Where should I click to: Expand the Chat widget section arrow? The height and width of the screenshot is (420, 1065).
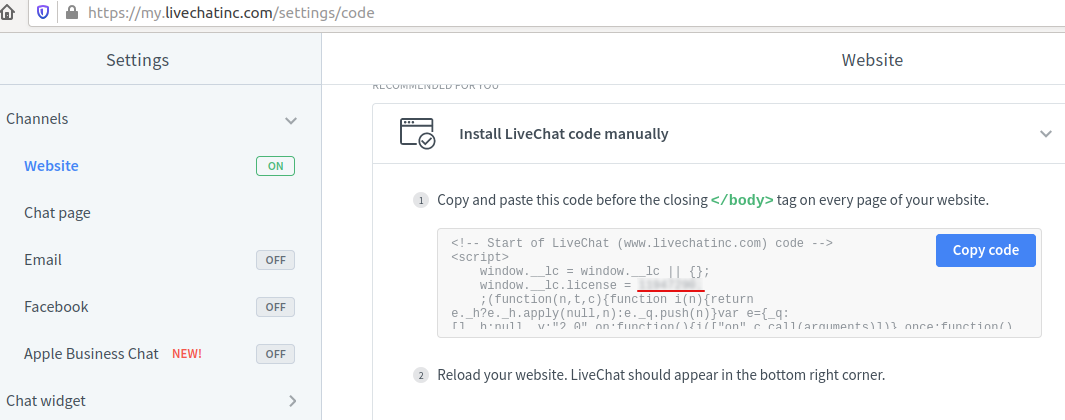[x=293, y=401]
